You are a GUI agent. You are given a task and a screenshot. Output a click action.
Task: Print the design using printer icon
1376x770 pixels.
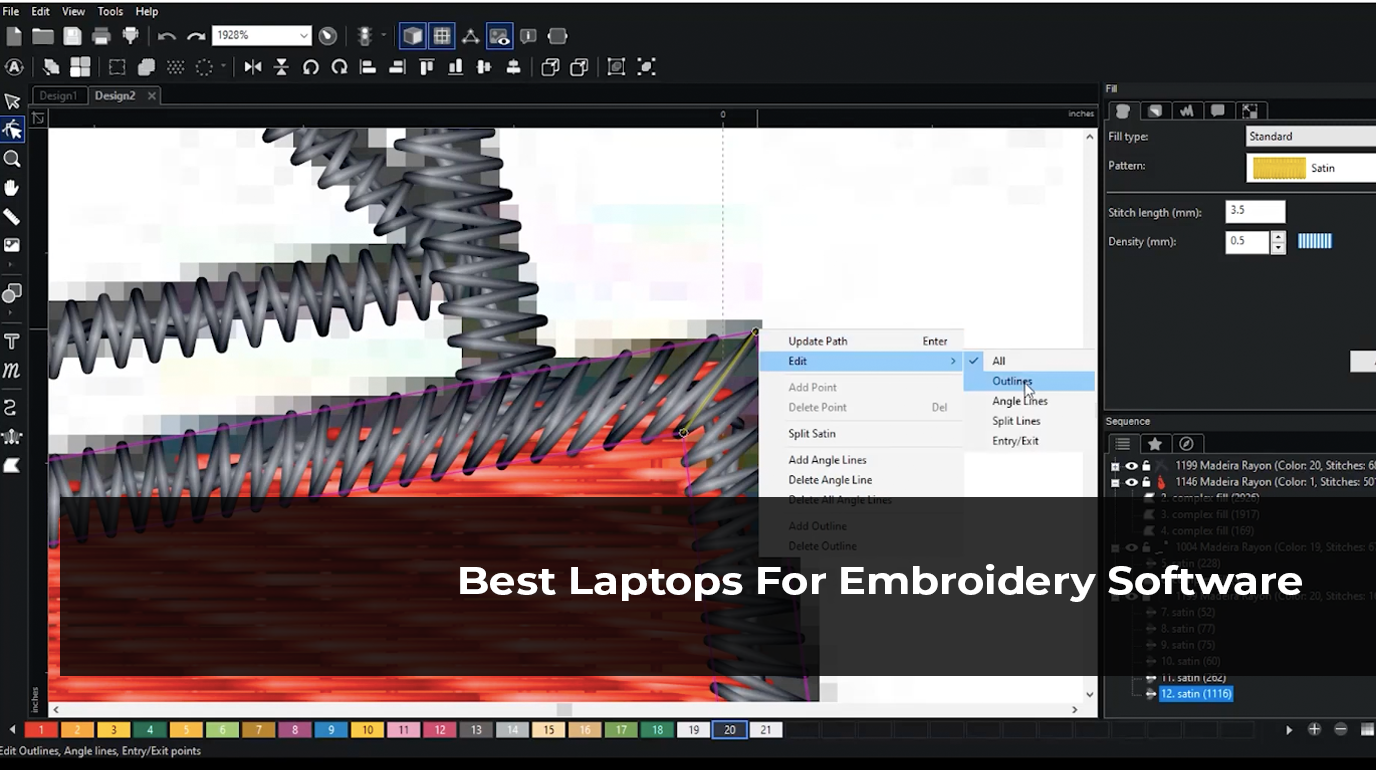pyautogui.click(x=101, y=36)
